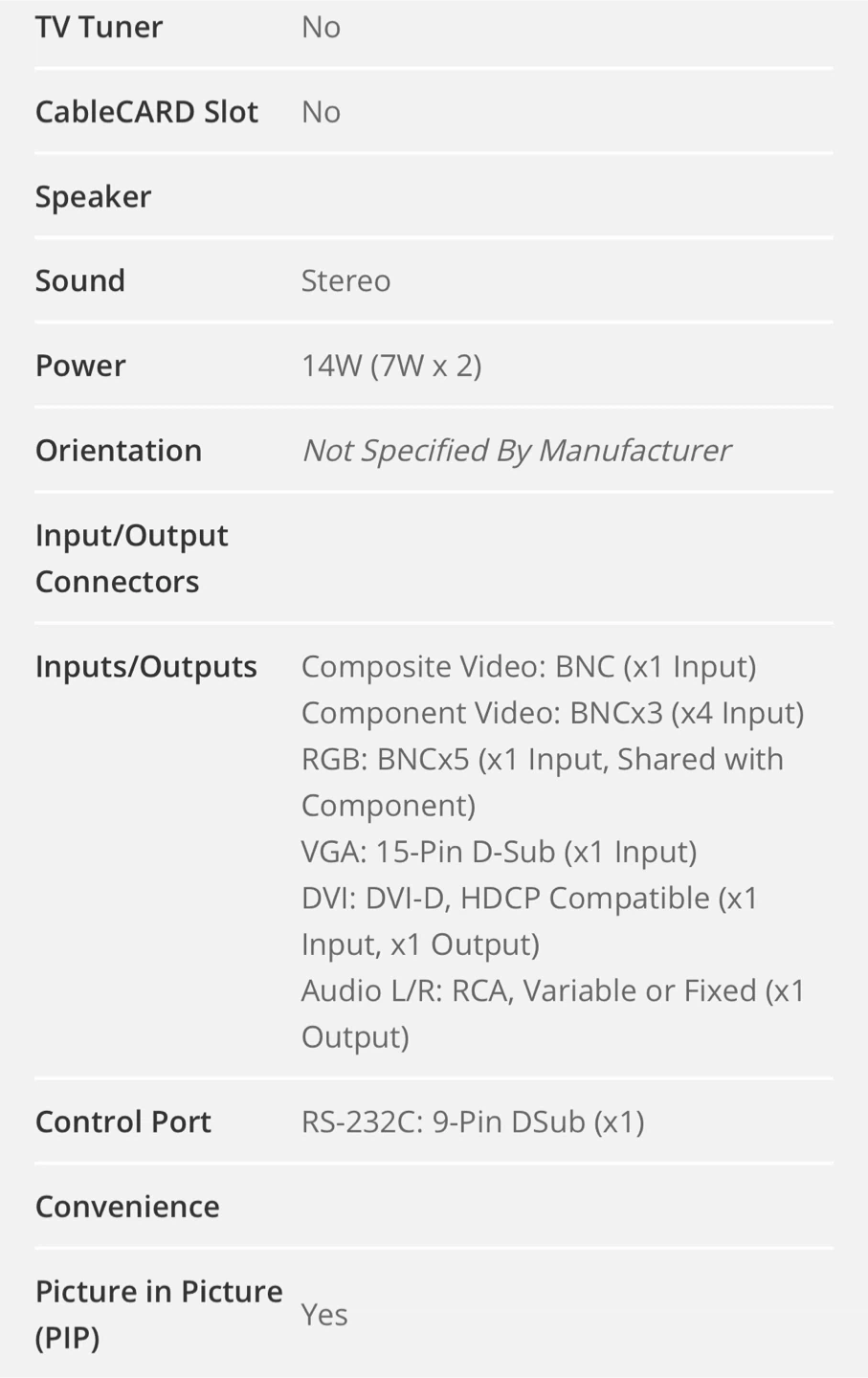The height and width of the screenshot is (1378, 868).
Task: Click the Audio L/R RCA line
Action: click(x=553, y=1013)
